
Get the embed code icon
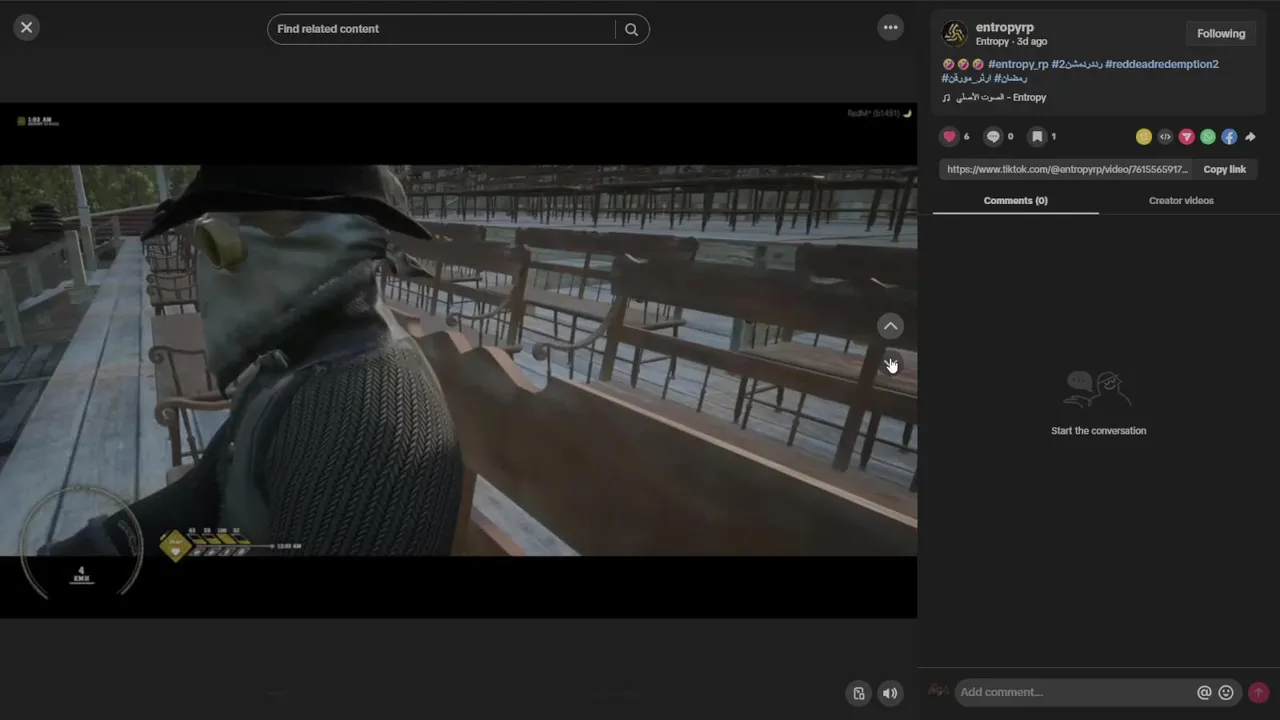click(x=1165, y=137)
